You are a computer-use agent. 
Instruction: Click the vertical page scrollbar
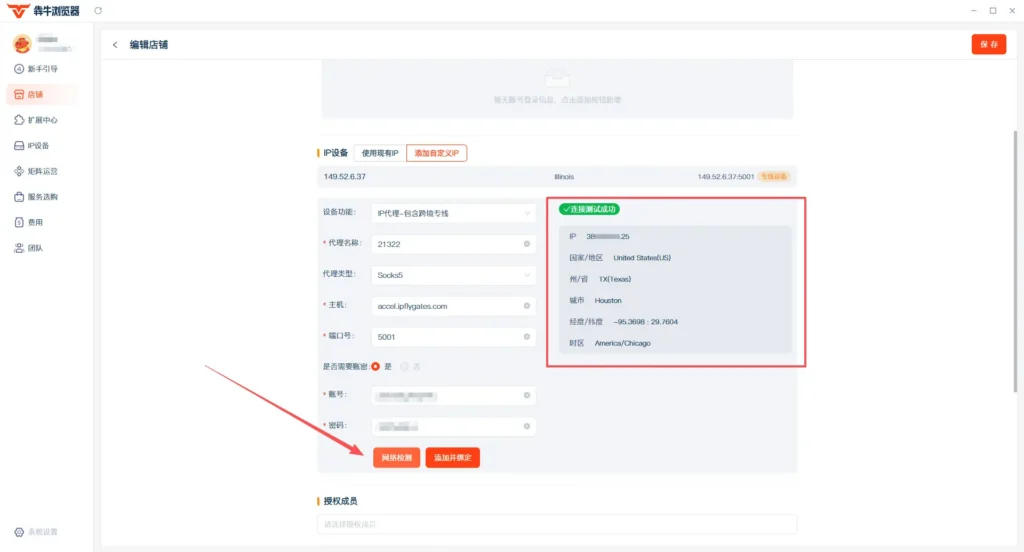point(1015,261)
